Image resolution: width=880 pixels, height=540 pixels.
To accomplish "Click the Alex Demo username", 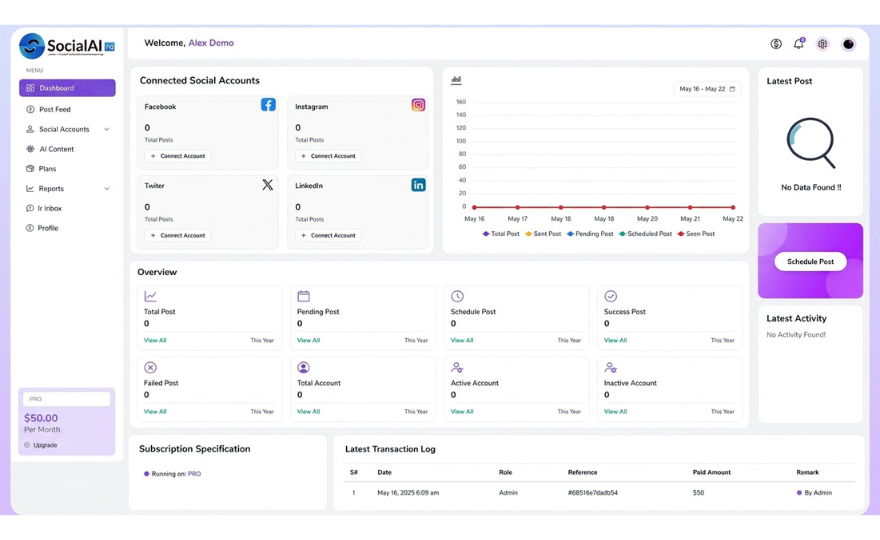I will [211, 43].
